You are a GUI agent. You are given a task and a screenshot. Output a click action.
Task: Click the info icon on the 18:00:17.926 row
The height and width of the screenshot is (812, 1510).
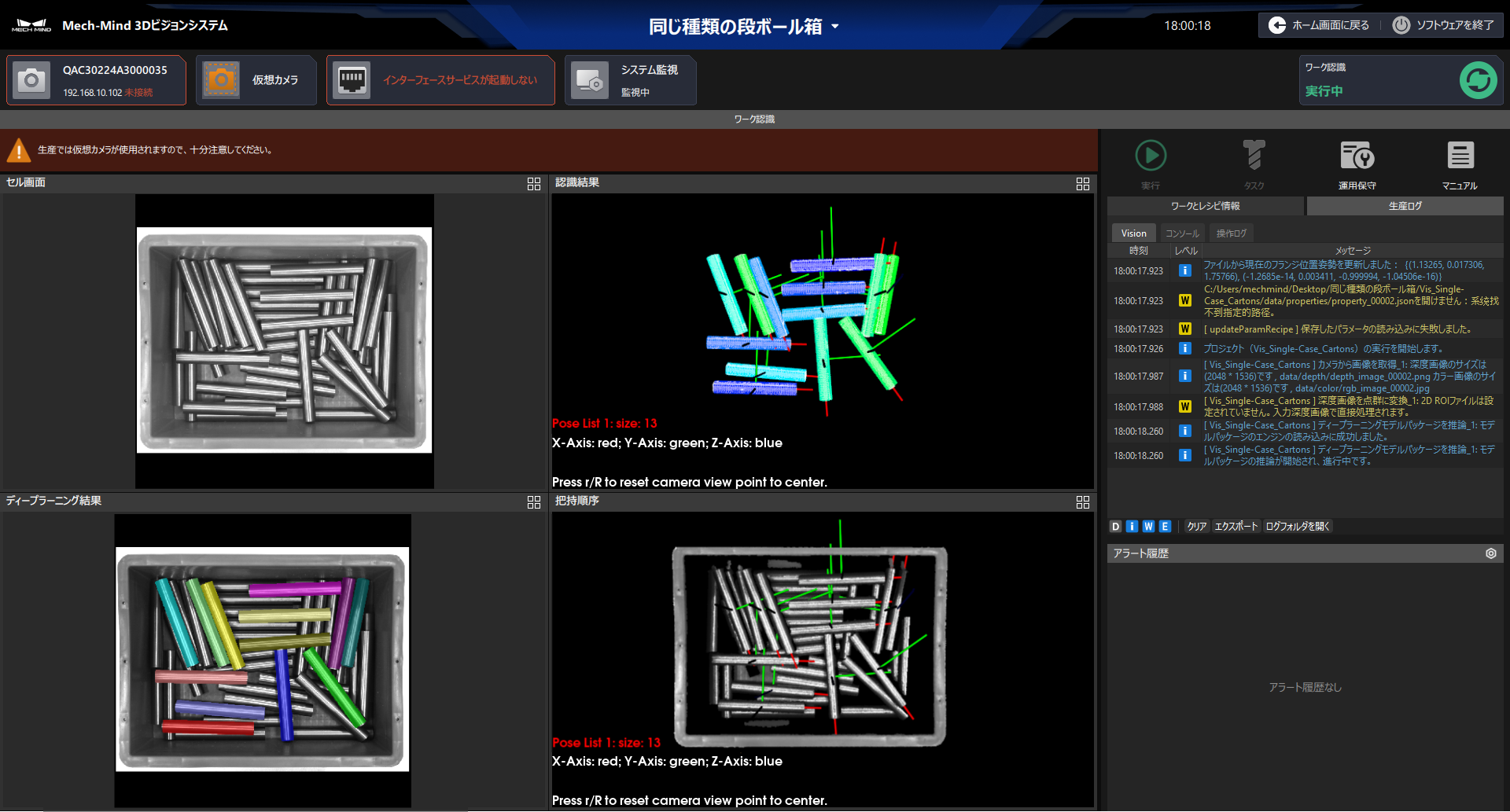1185,348
